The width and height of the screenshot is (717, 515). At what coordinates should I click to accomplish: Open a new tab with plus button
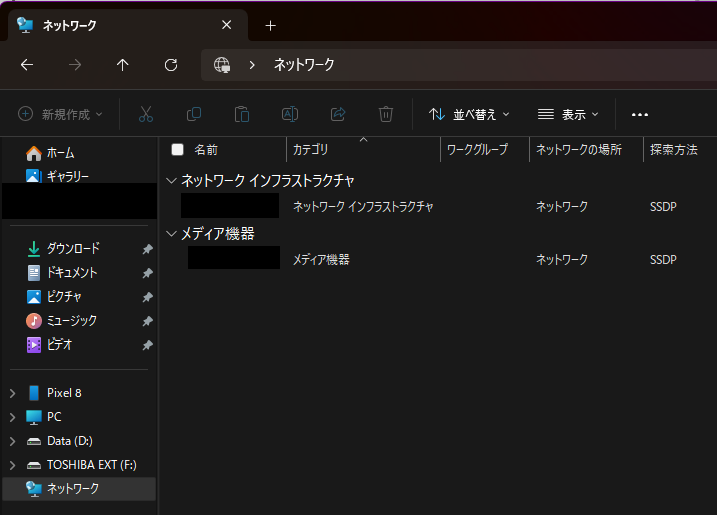pos(270,26)
